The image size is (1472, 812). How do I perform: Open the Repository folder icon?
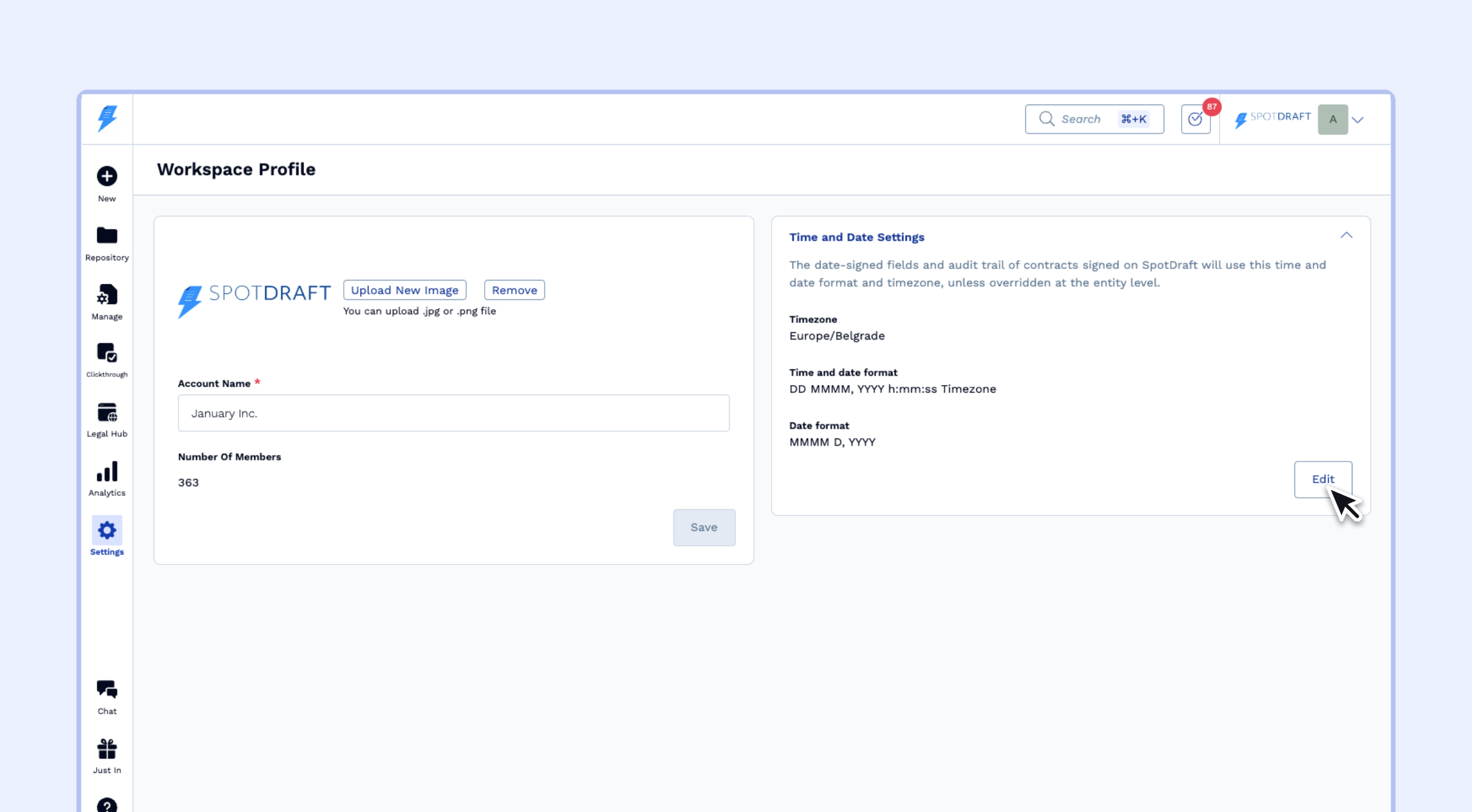point(107,236)
